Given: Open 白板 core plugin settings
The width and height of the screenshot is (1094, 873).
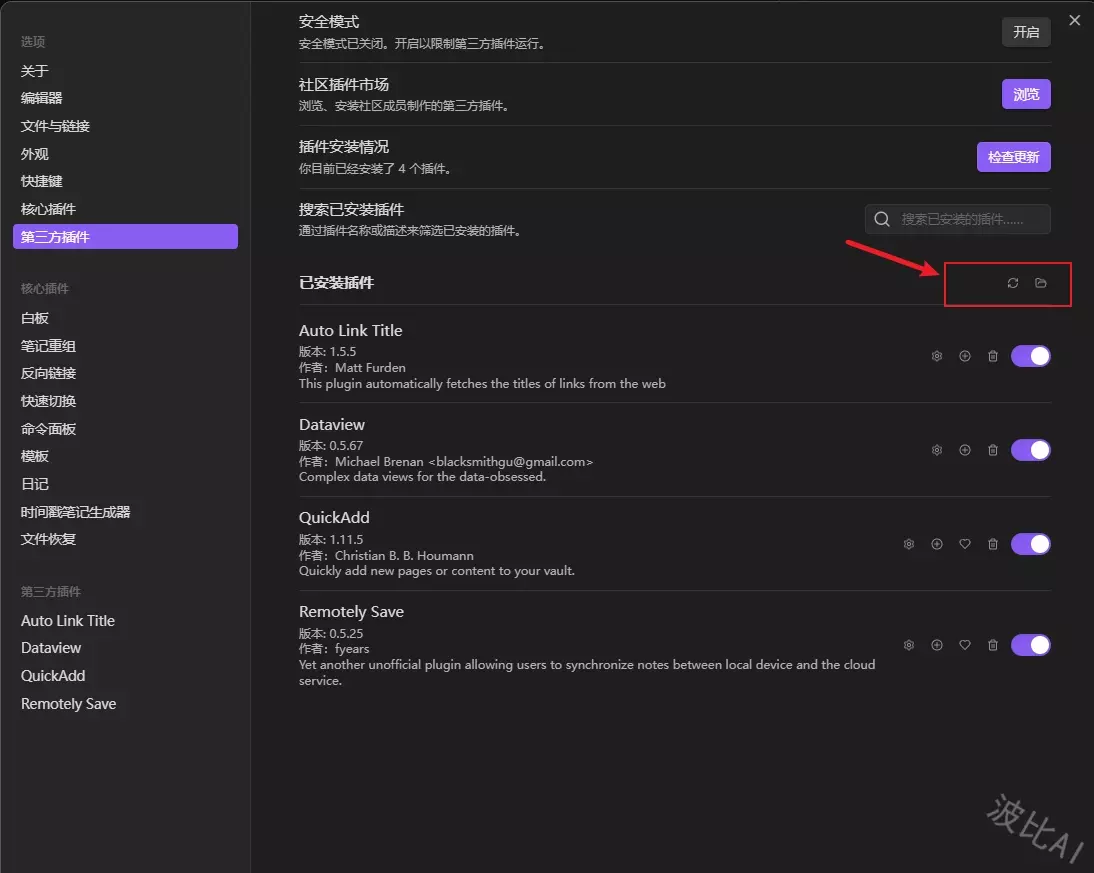Looking at the screenshot, I should (x=126, y=318).
